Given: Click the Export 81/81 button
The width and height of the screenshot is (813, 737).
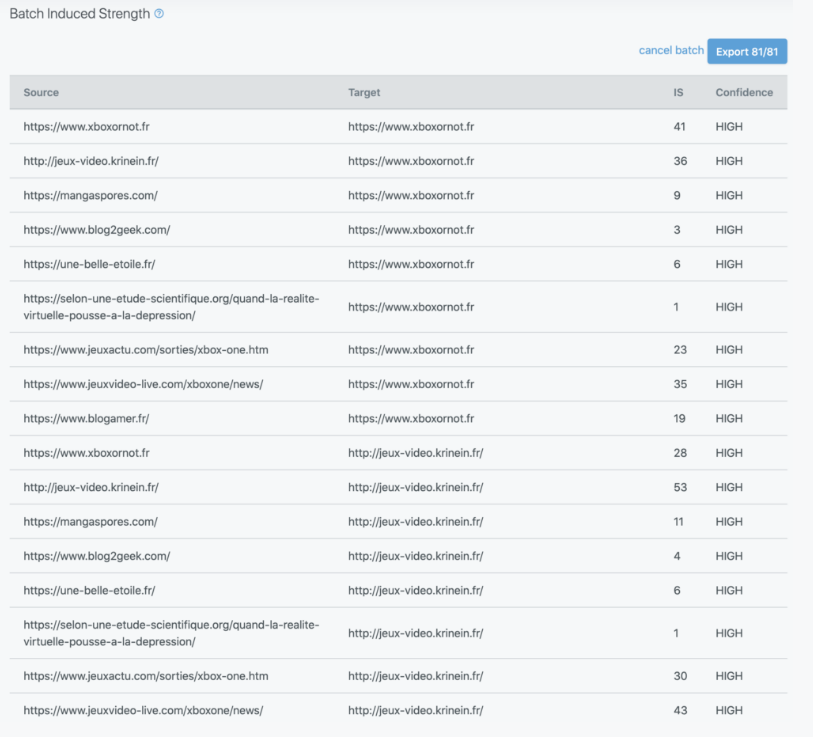Looking at the screenshot, I should (747, 51).
